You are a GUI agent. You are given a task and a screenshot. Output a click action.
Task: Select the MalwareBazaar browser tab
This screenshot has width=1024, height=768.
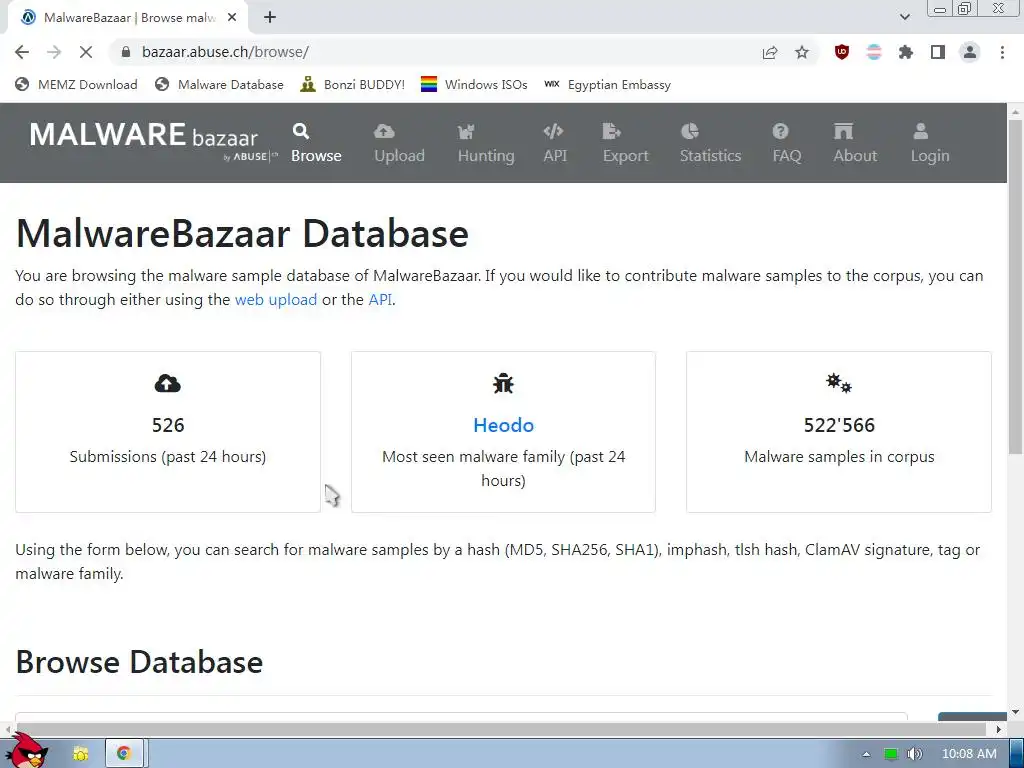(128, 18)
